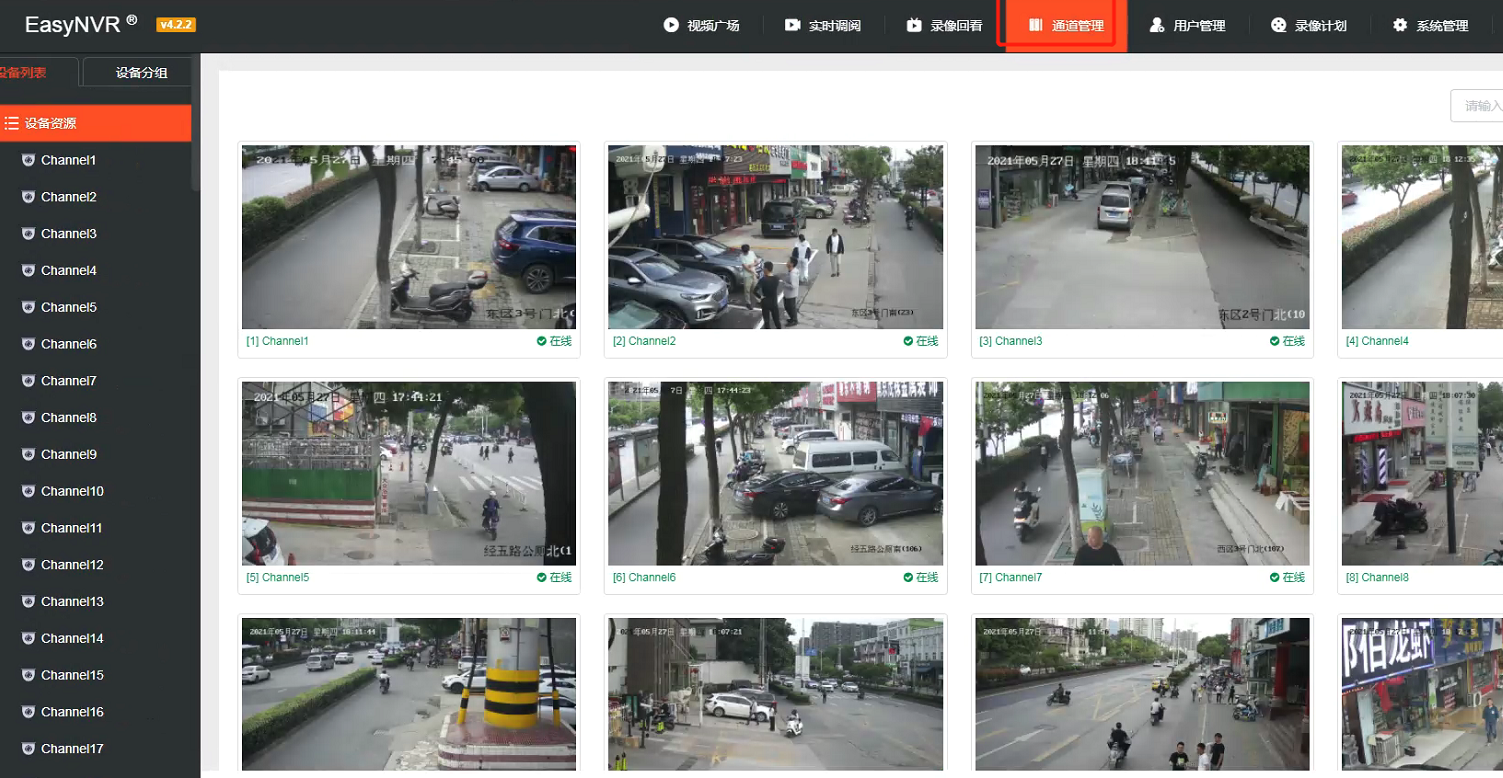Viewport: 1503px width, 778px height.
Task: Focus the 请输入 search input field
Action: tap(1477, 106)
